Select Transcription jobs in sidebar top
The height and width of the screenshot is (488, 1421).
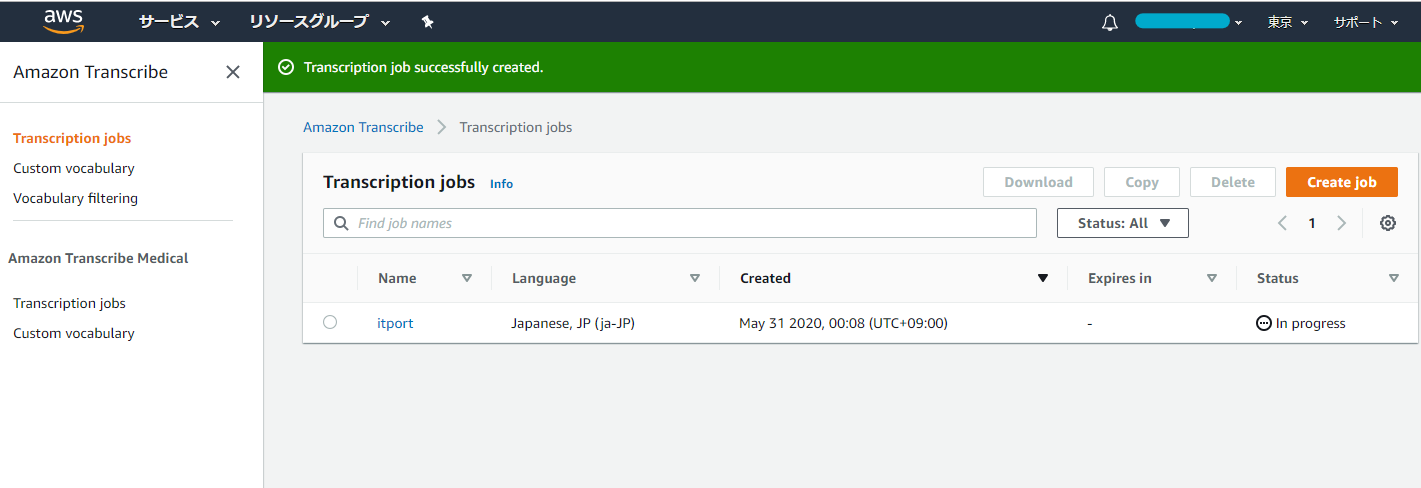pos(72,138)
